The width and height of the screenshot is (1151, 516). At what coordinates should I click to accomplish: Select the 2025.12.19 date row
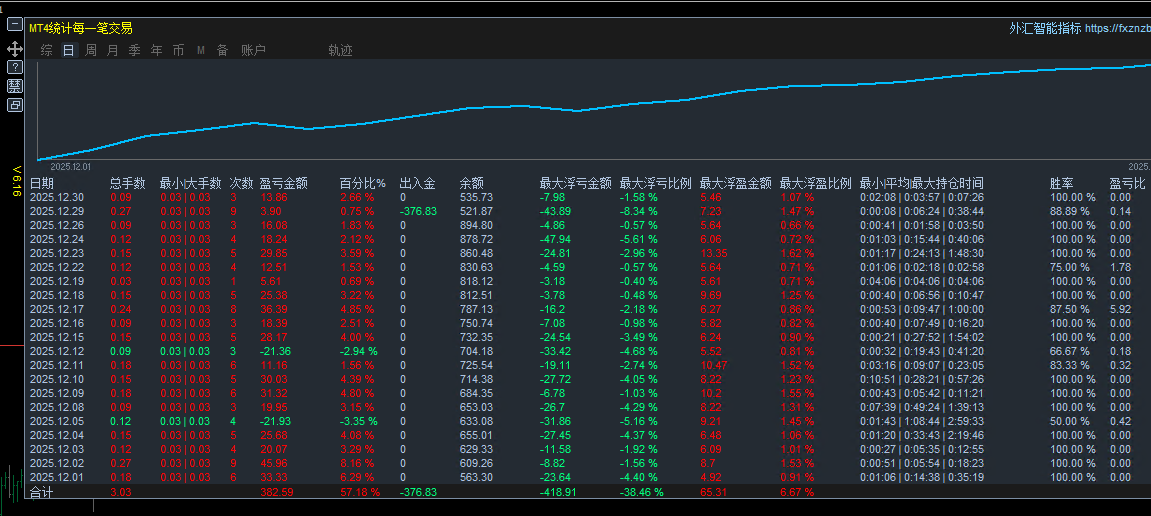[57, 281]
